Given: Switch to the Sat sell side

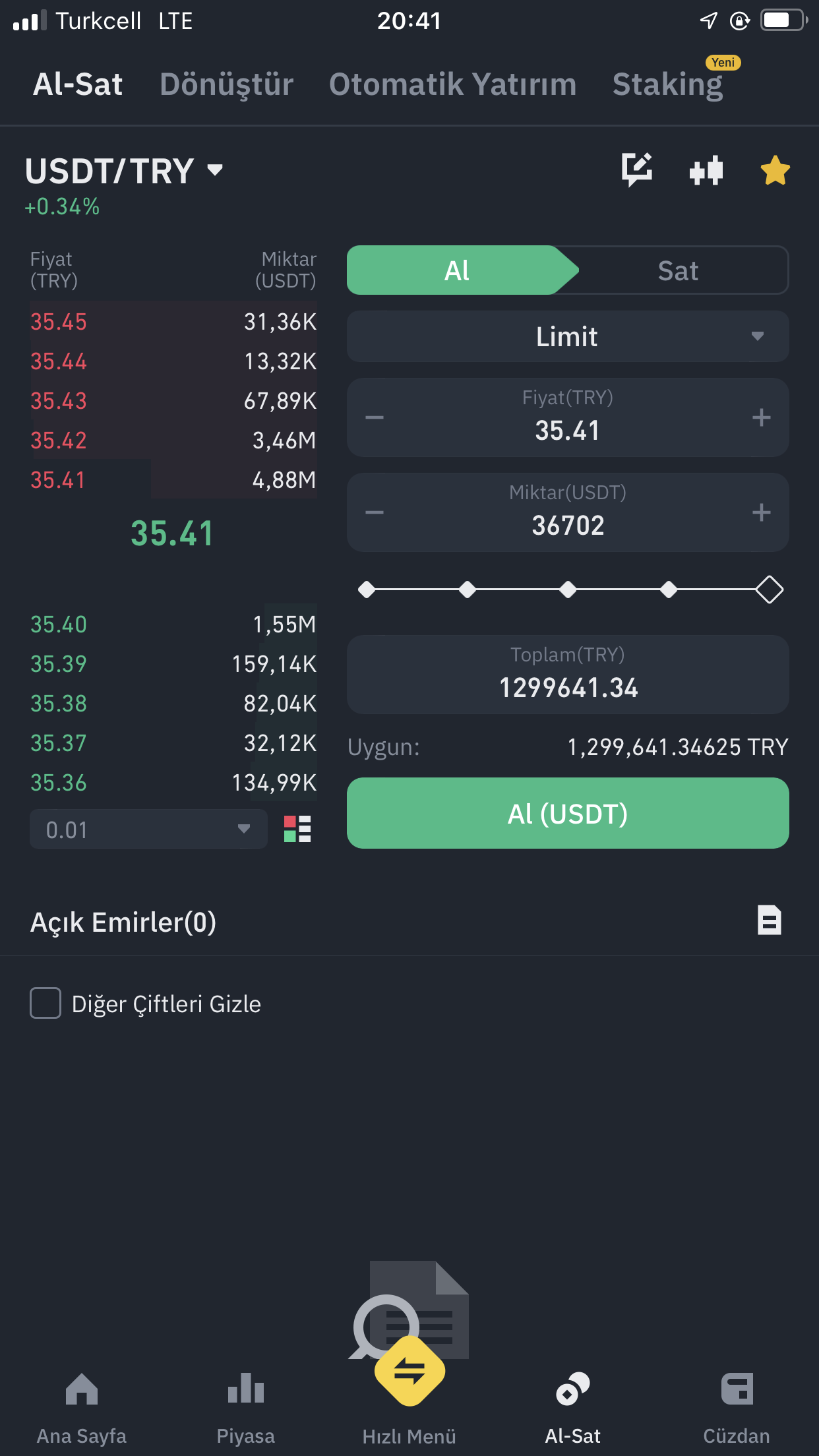Looking at the screenshot, I should [x=678, y=270].
